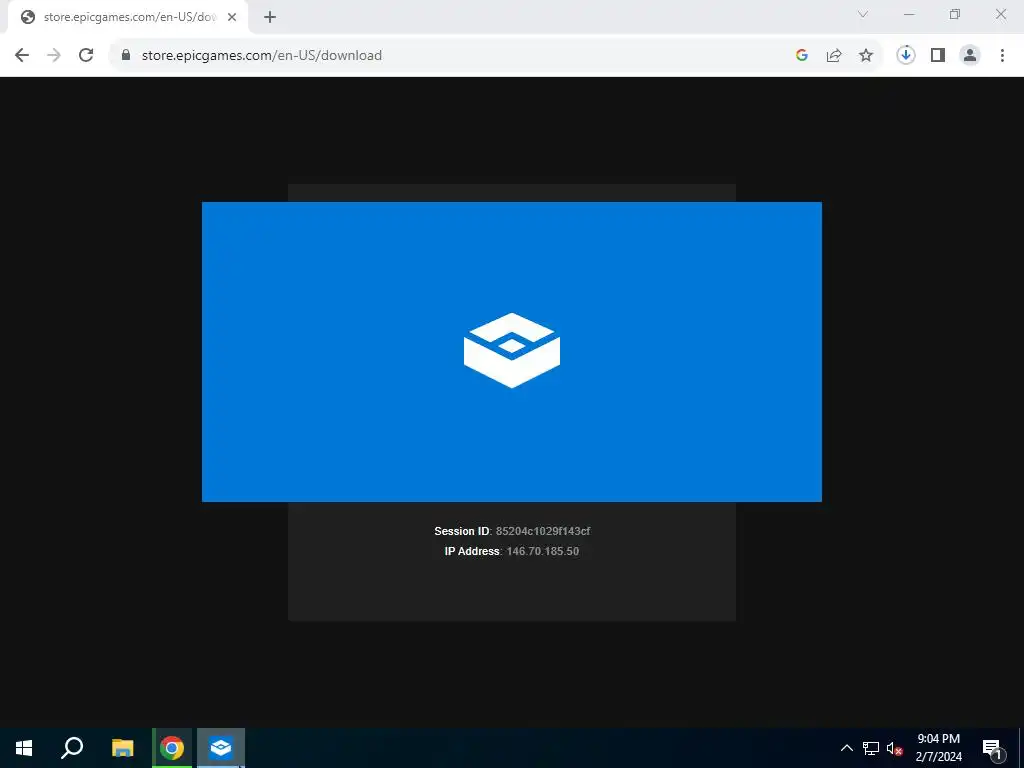The height and width of the screenshot is (768, 1024).
Task: Select the Session ID value 85204c1029f143cf
Action: (x=543, y=531)
